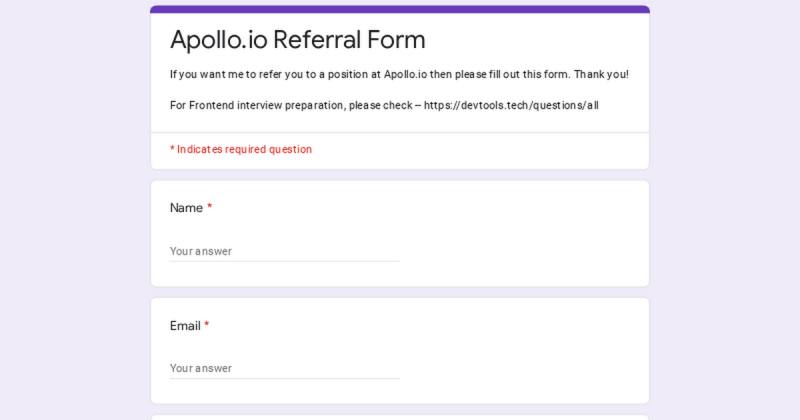Click the partially visible card below Email
800x420 pixels.
click(400, 417)
